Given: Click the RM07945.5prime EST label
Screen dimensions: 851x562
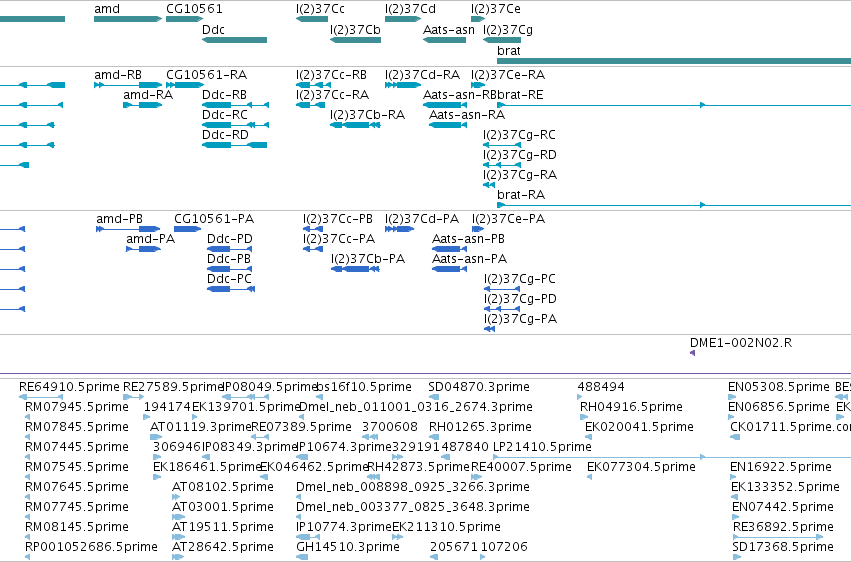Looking at the screenshot, I should (77, 407).
